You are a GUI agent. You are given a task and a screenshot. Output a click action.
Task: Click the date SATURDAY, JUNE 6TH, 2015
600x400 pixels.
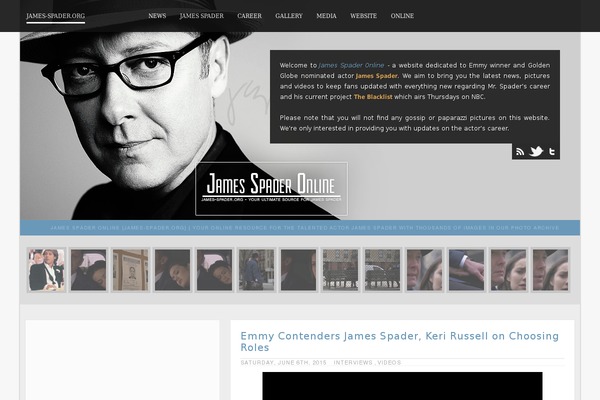(x=284, y=362)
